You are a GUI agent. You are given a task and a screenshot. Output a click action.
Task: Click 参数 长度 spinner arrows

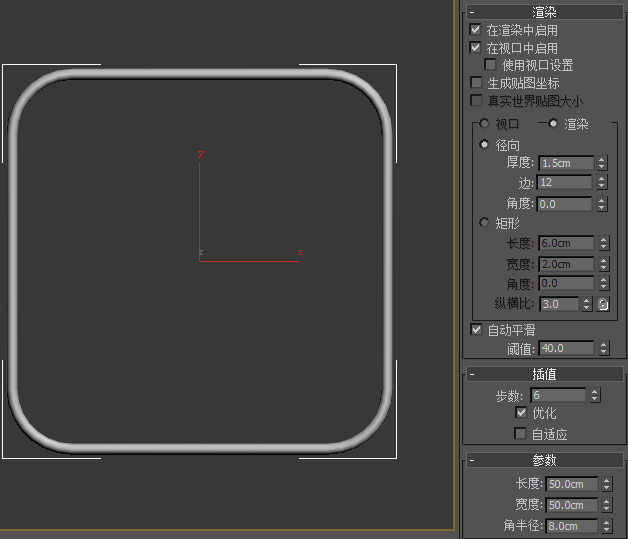[x=607, y=484]
